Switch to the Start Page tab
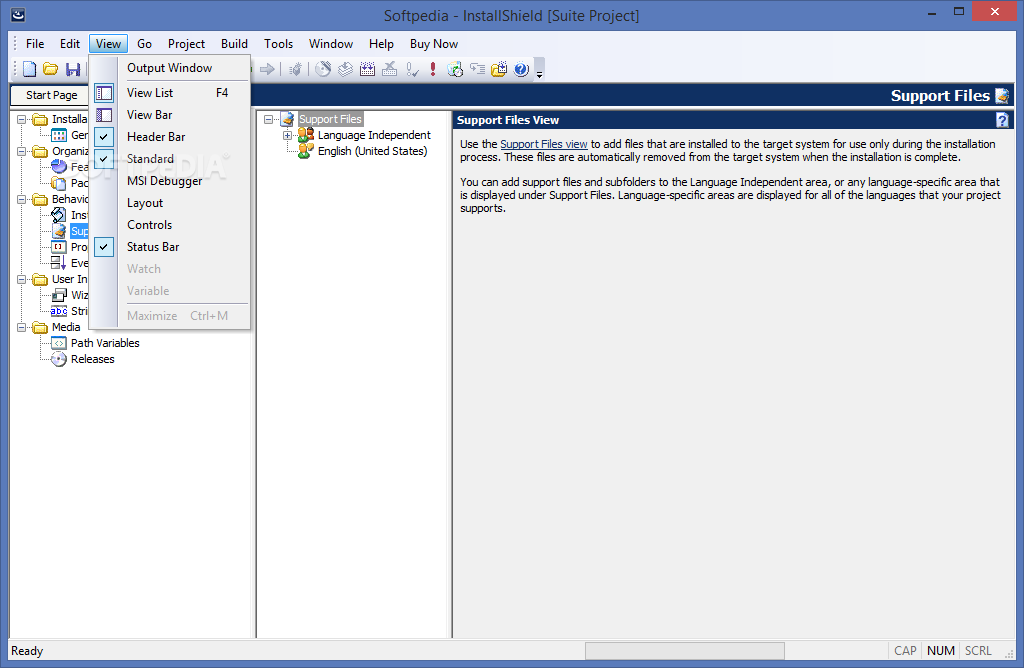Screen dimensions: 1024x668 pos(52,95)
